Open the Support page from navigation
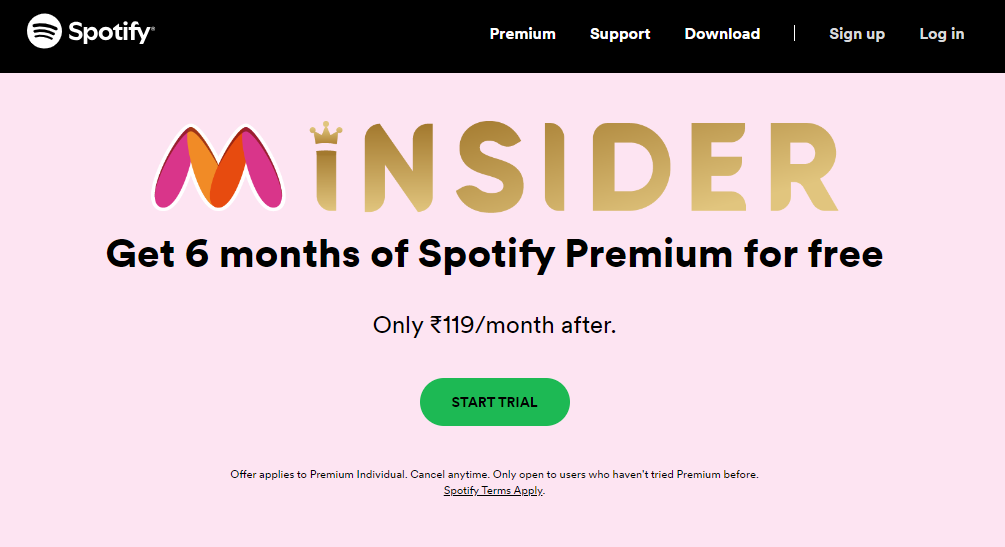 (620, 34)
